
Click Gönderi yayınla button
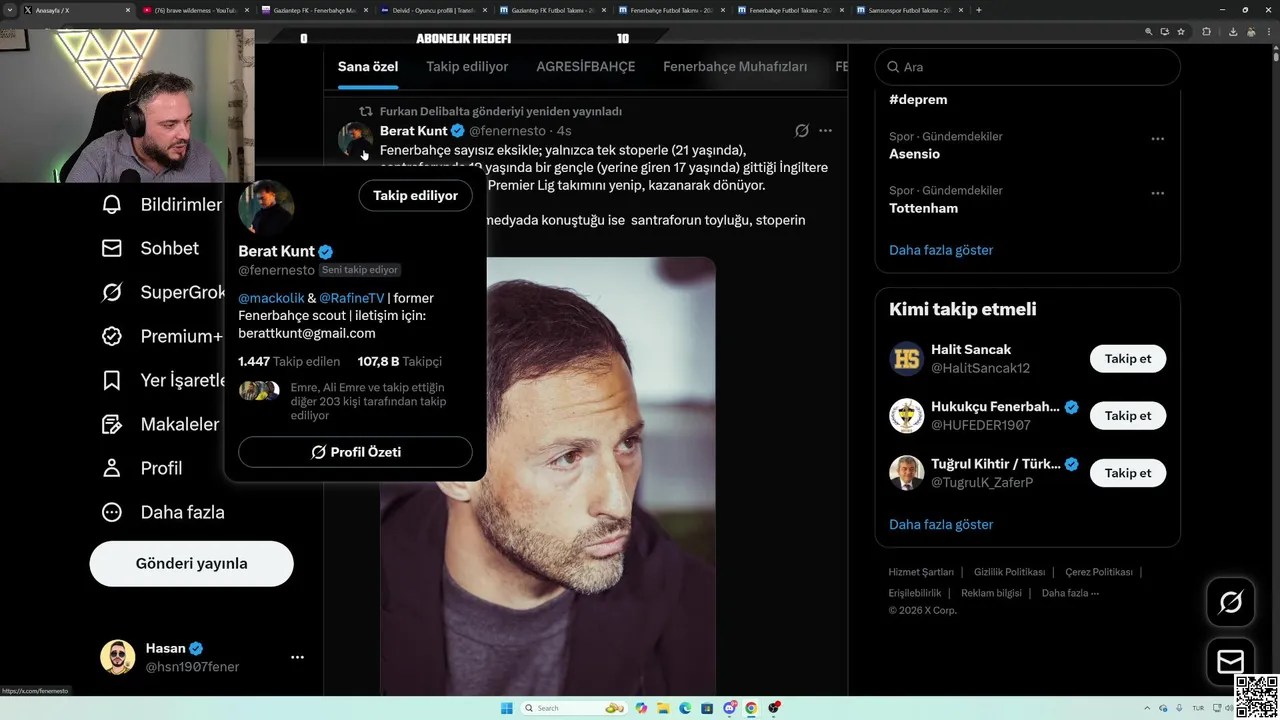[192, 563]
